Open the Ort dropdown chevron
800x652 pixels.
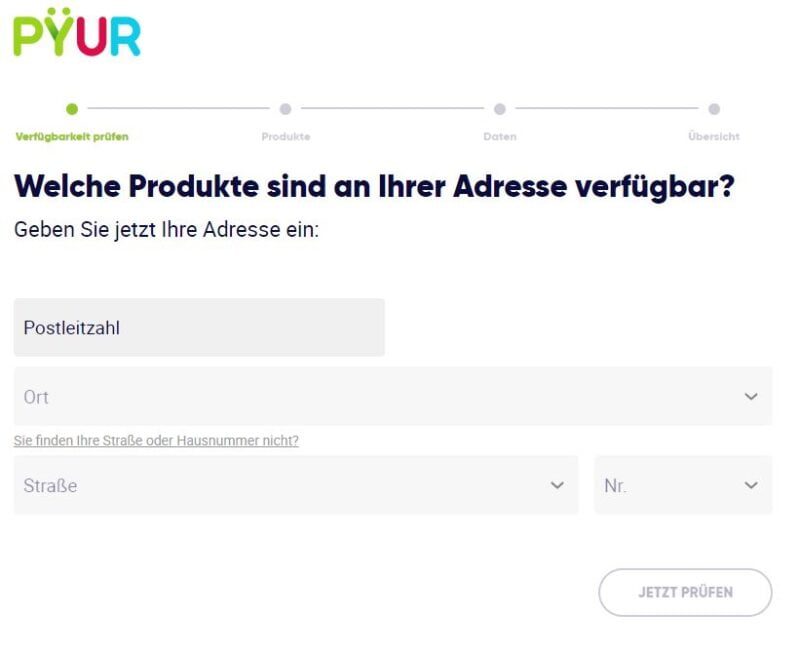click(751, 396)
